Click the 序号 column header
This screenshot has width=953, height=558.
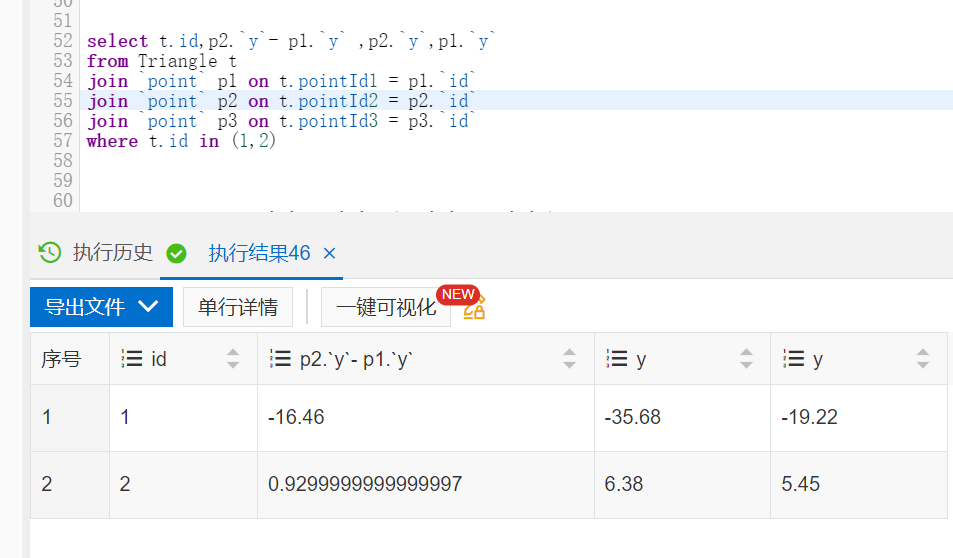[70, 359]
